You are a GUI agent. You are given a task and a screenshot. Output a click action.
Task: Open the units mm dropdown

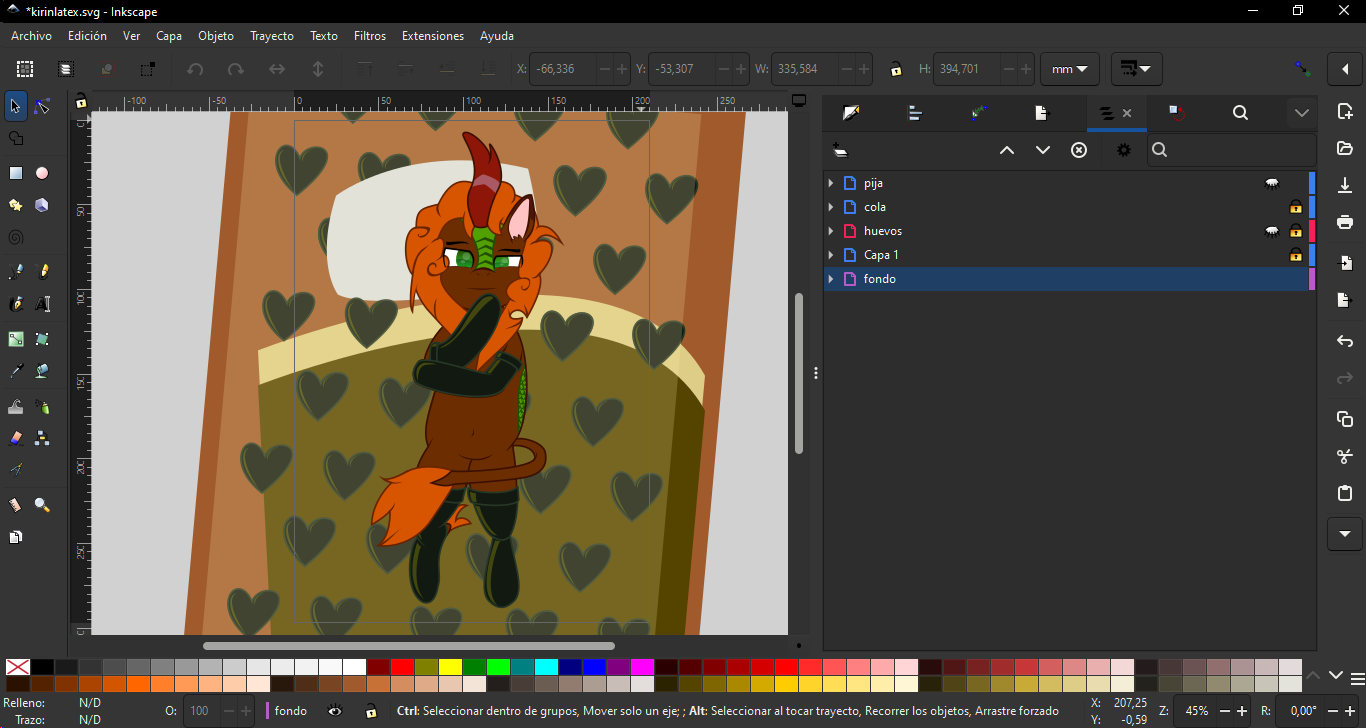[x=1069, y=69]
